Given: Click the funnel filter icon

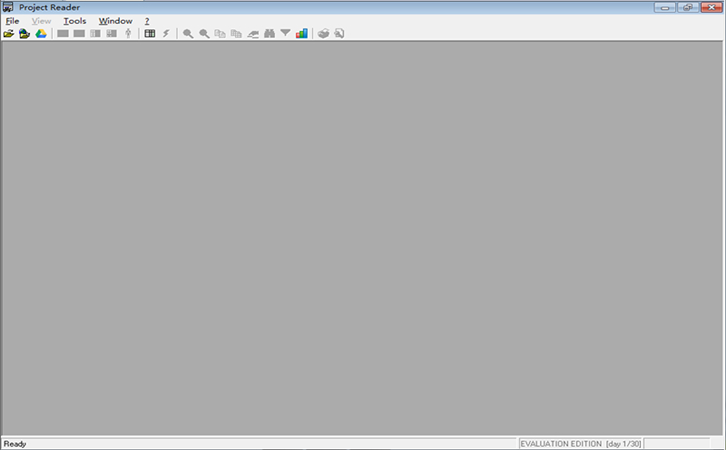Looking at the screenshot, I should point(286,33).
